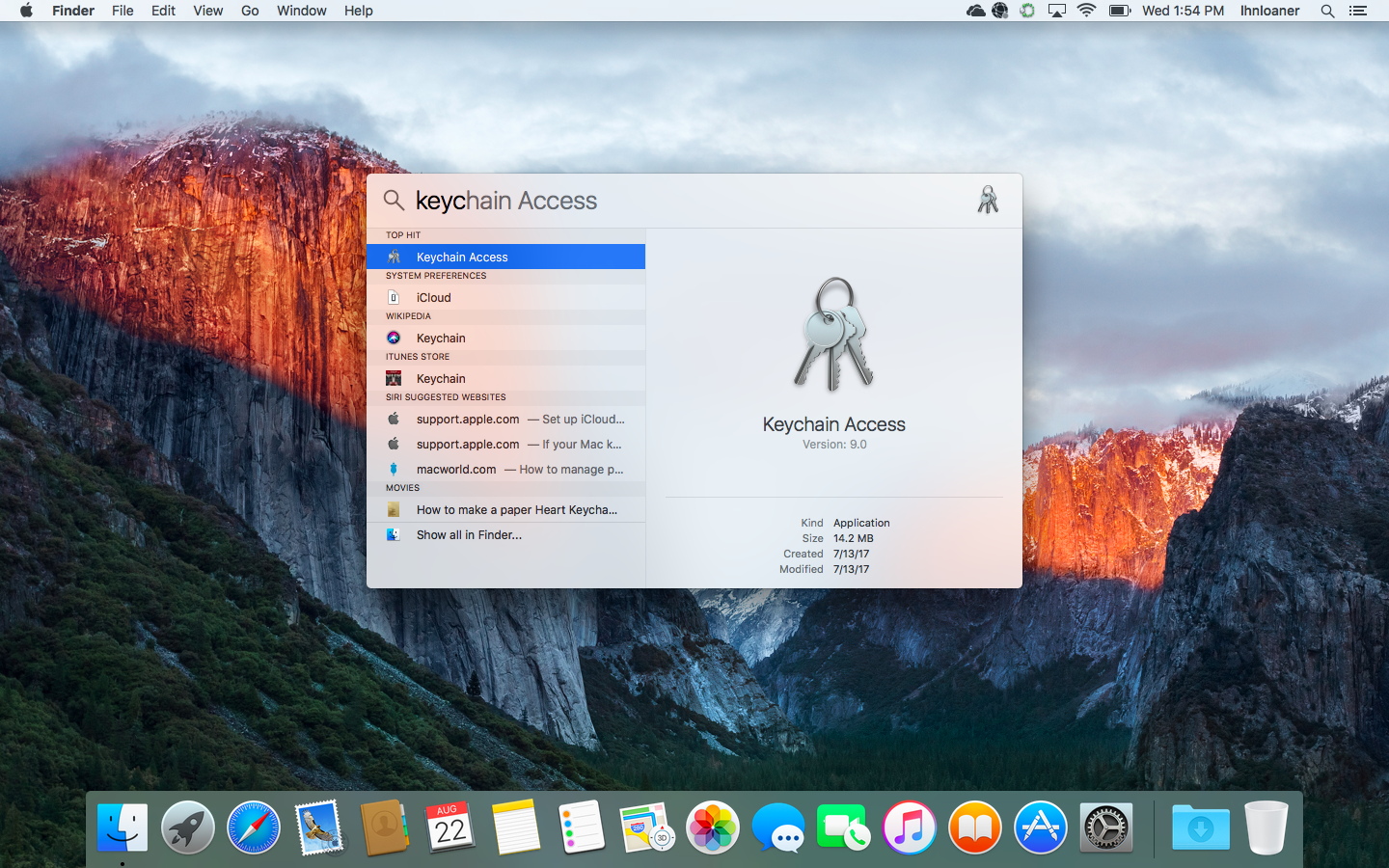Click the Keychain Access icon in top hit row

[394, 257]
